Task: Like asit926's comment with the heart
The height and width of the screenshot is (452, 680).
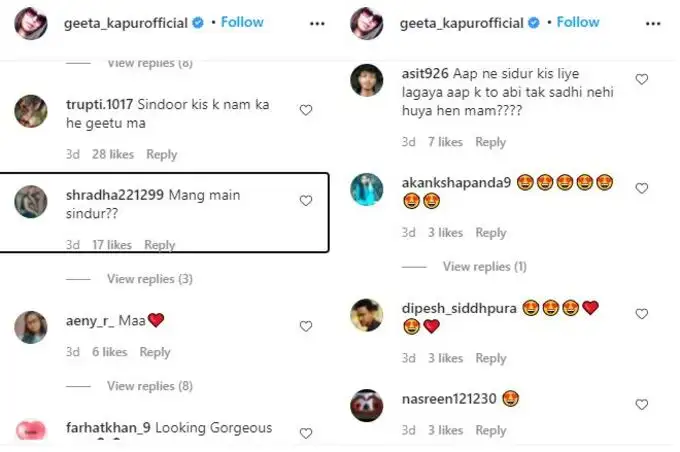Action: 642,79
